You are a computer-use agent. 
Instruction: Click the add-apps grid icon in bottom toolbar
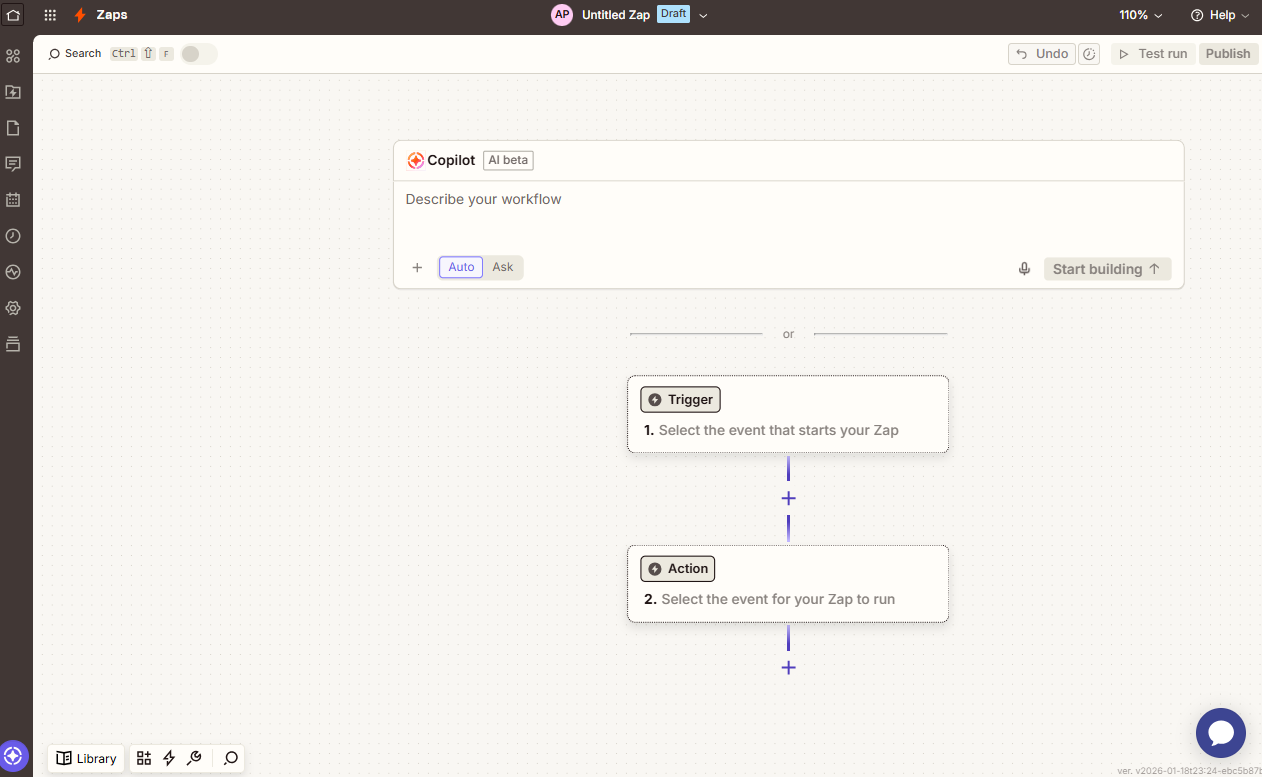coord(144,758)
